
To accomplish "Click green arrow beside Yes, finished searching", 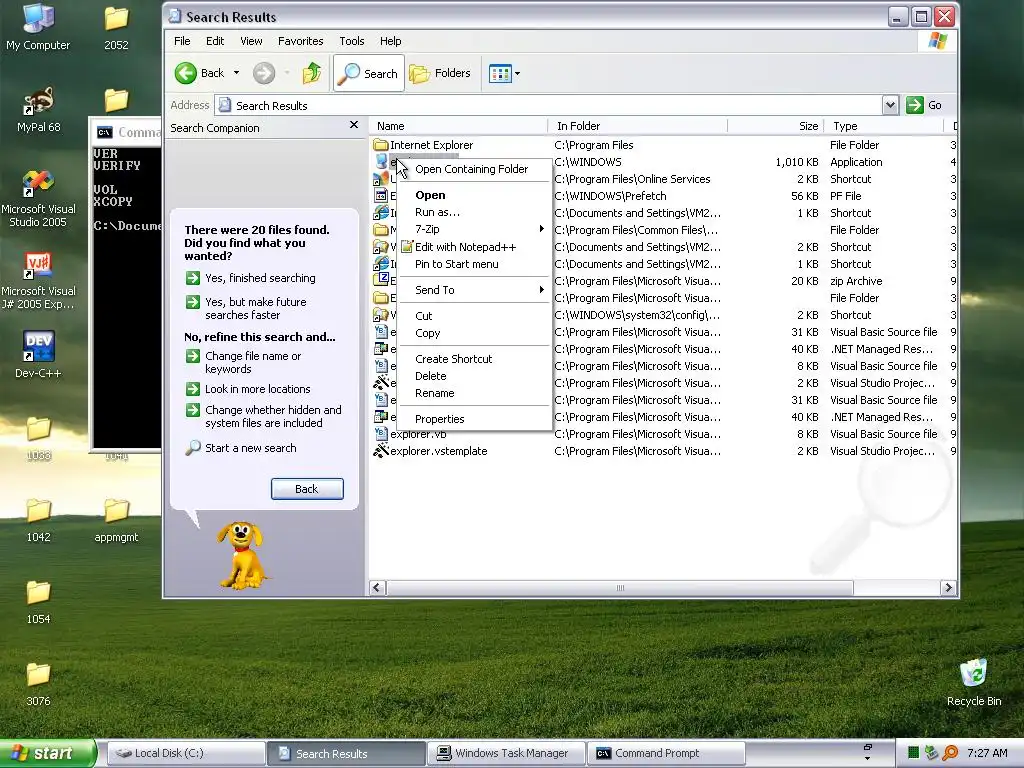I will [193, 278].
